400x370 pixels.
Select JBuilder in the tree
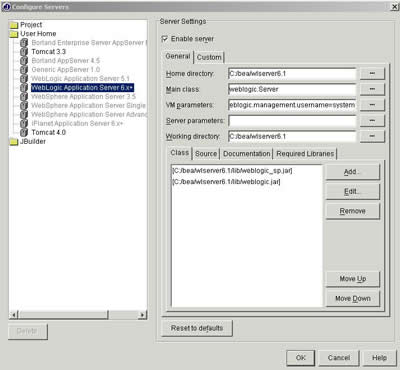click(x=33, y=142)
